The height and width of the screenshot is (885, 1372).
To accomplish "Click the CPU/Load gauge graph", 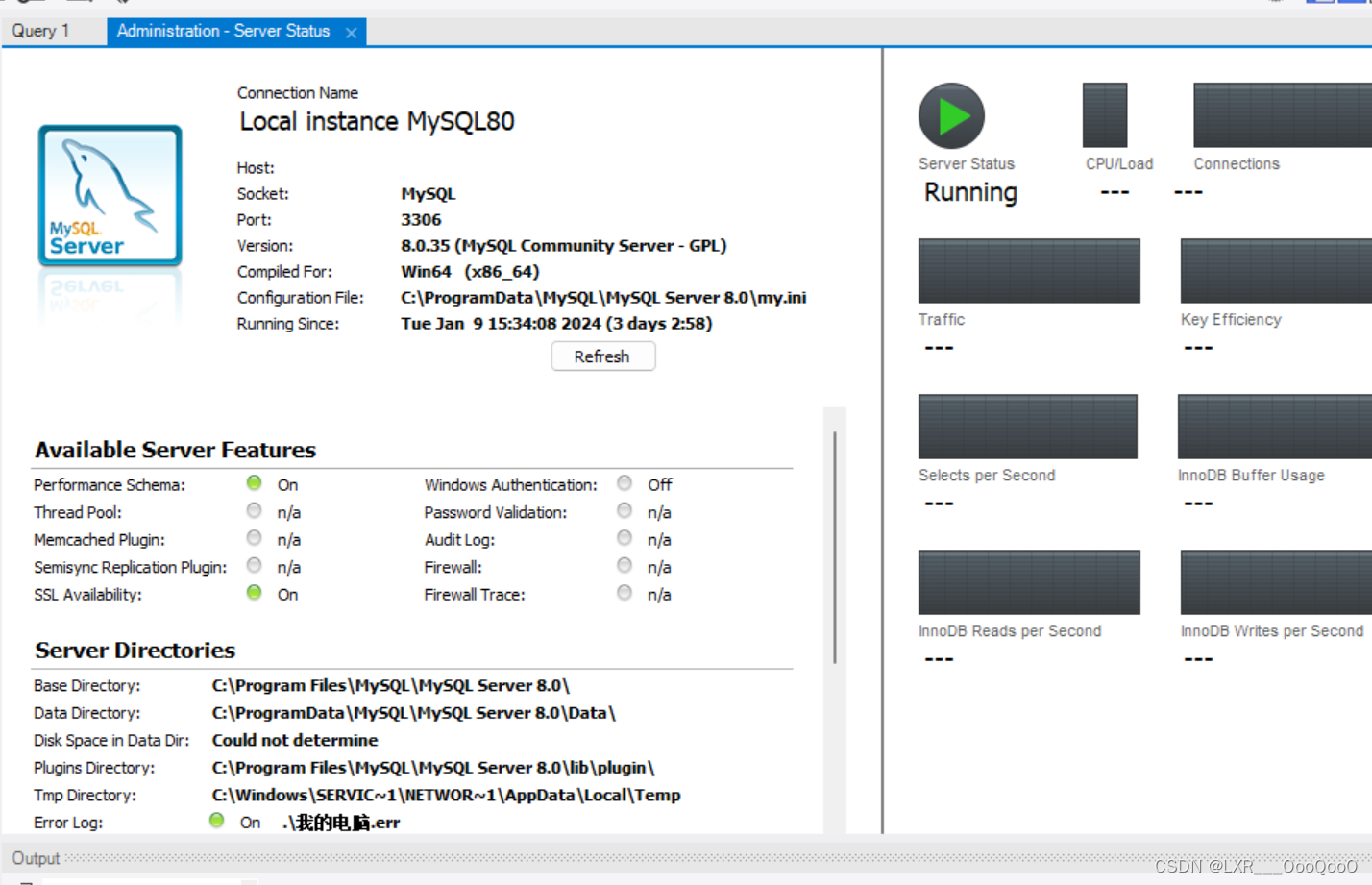I will tap(1105, 114).
